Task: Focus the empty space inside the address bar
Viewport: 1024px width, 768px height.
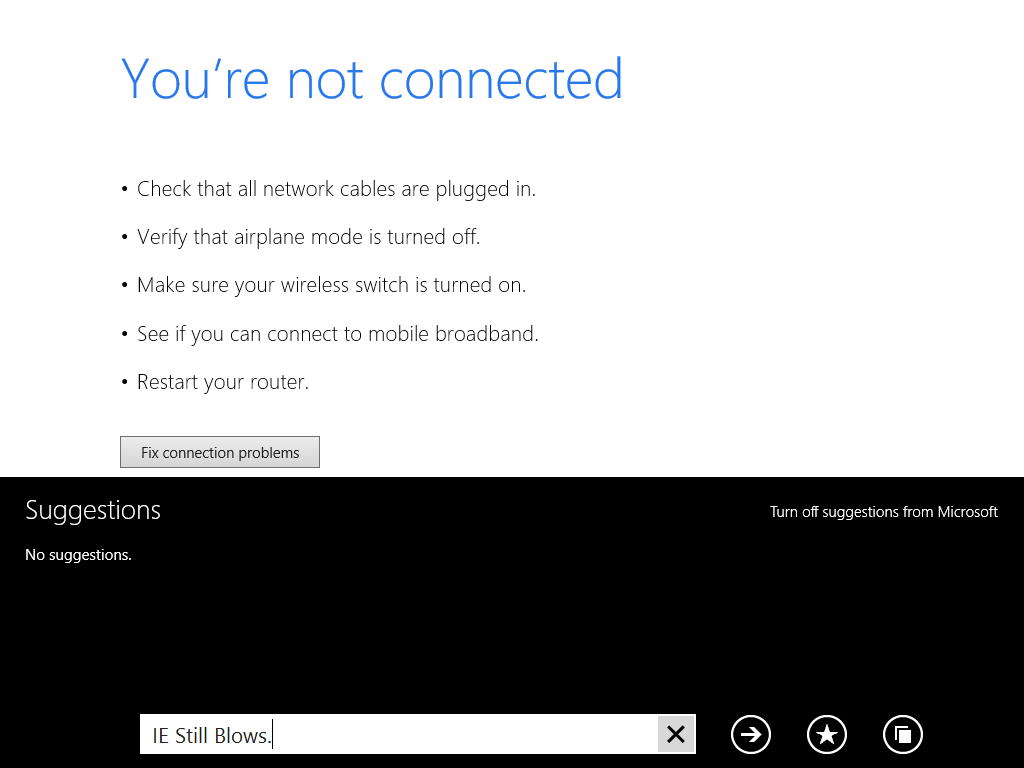Action: point(464,734)
